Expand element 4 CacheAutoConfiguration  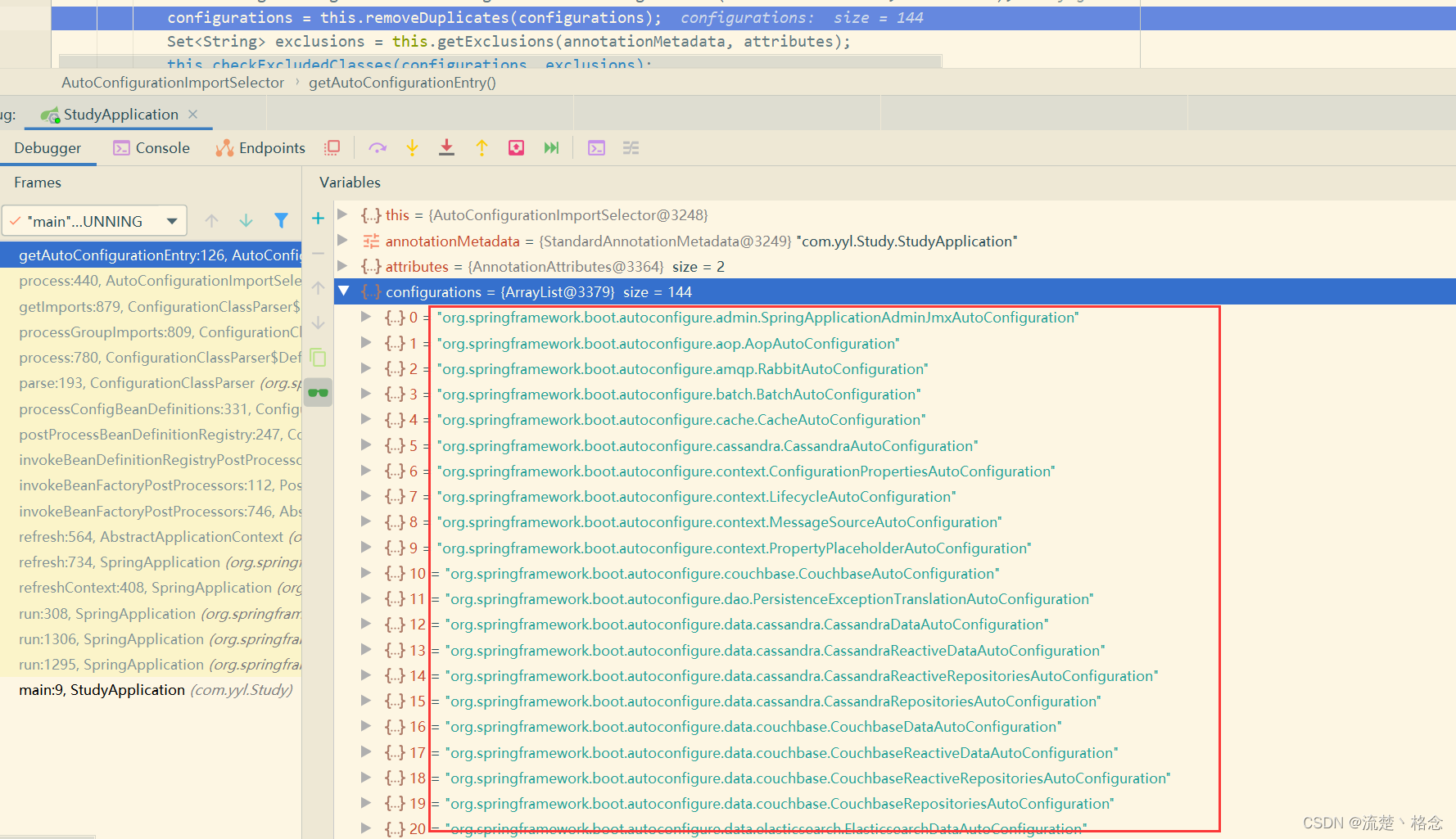(366, 419)
